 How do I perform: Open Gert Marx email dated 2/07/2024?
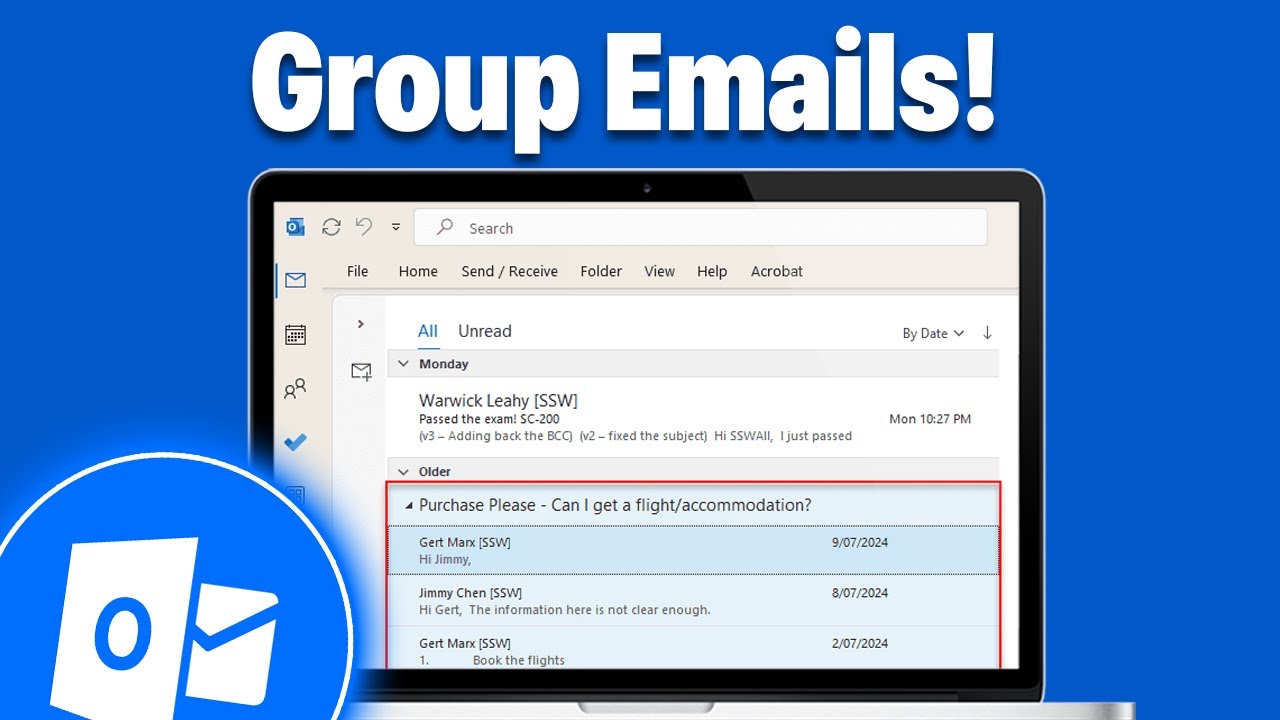coord(693,648)
